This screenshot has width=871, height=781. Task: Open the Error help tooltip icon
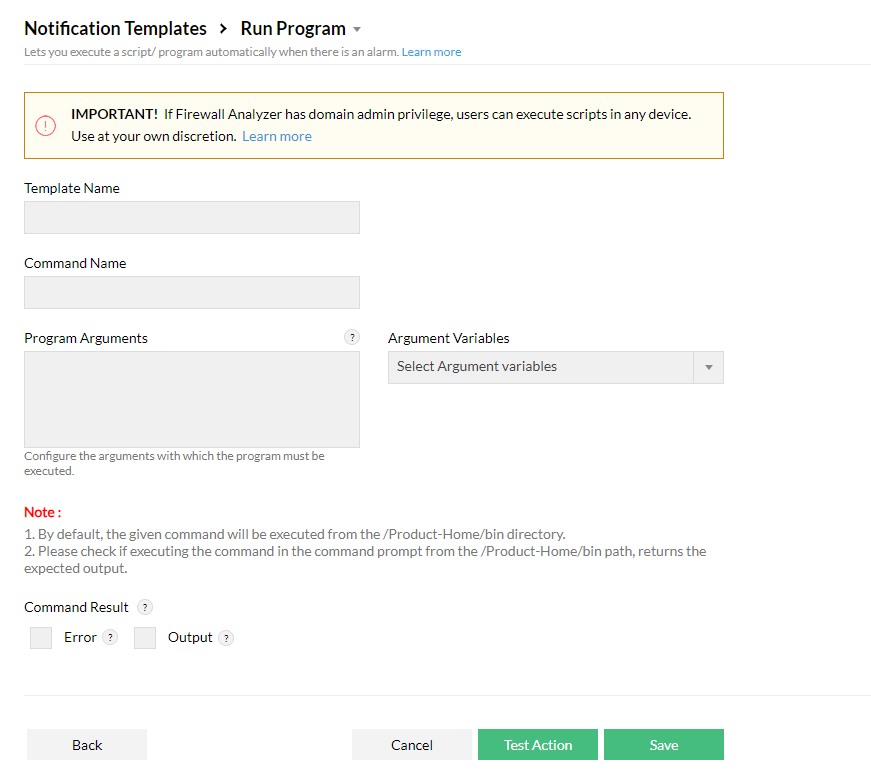110,637
